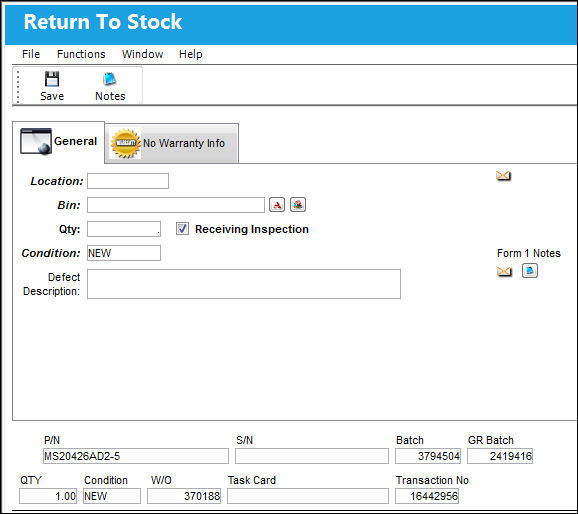Click into the Location input field
This screenshot has height=514, width=578.
[x=128, y=181]
